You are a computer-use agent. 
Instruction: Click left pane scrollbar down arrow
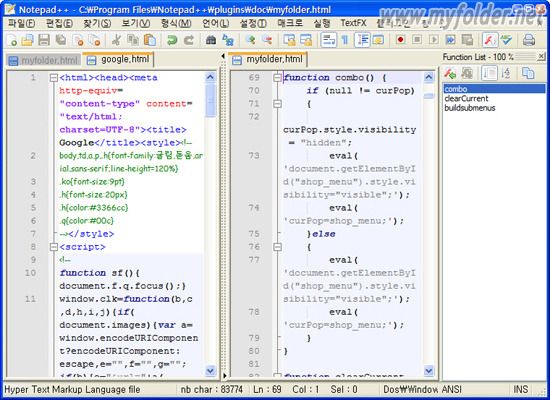[x=210, y=370]
